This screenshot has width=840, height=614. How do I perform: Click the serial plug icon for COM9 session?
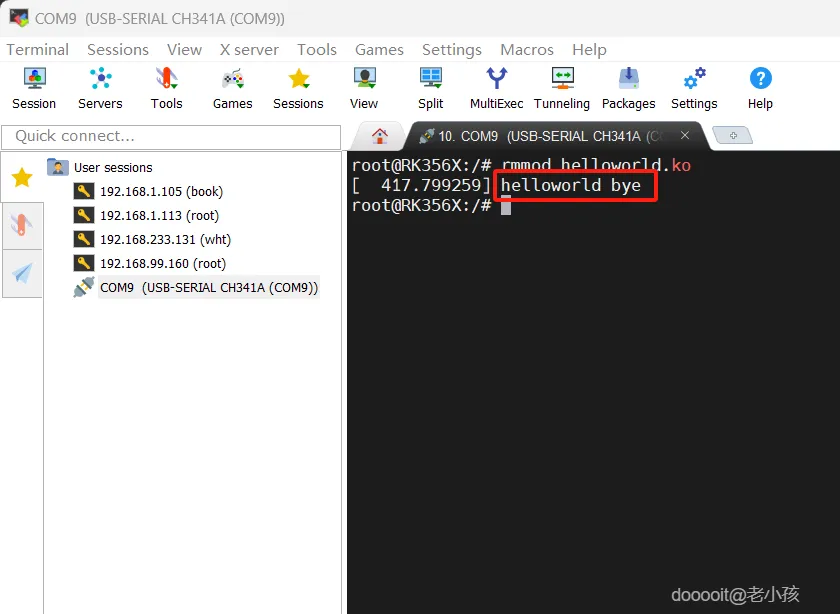[x=84, y=287]
